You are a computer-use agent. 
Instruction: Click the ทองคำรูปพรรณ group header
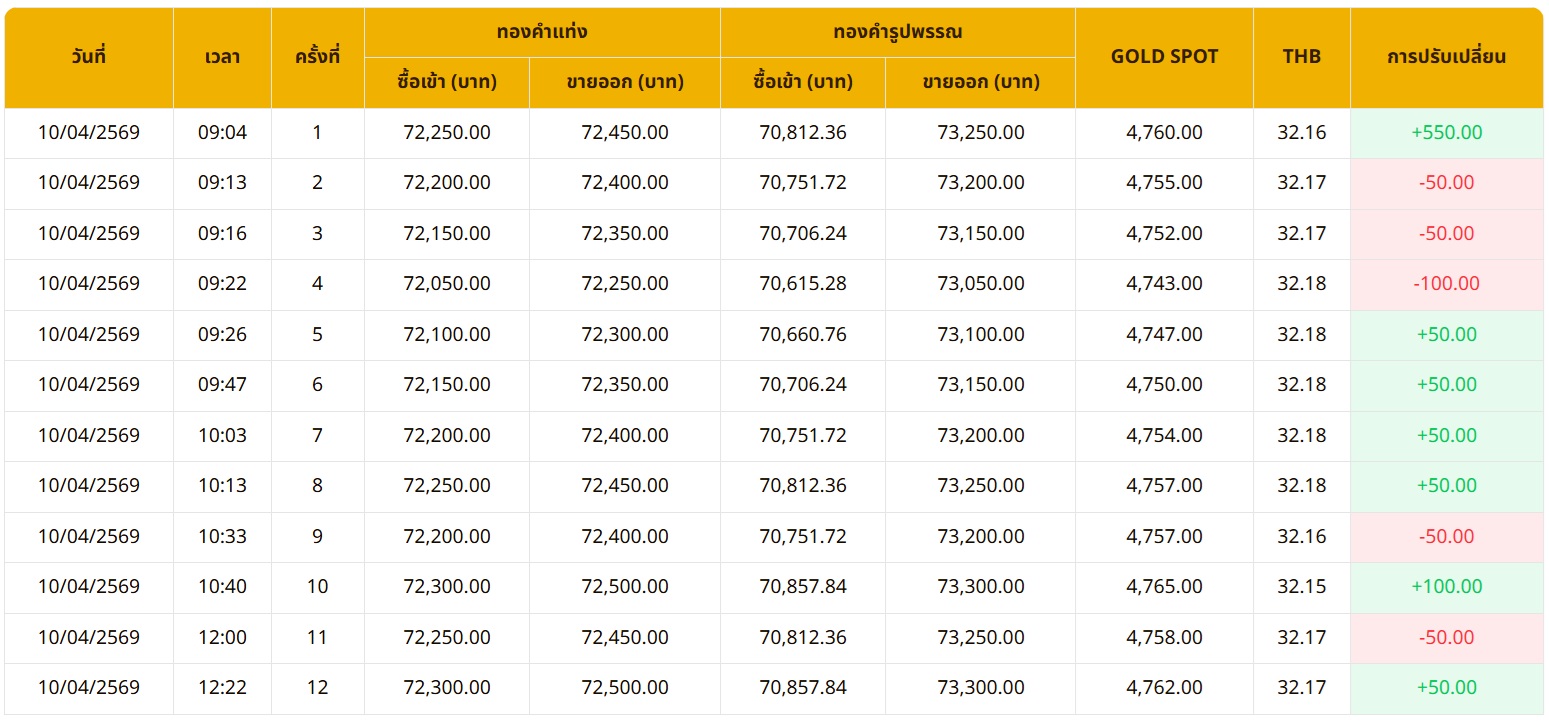[897, 32]
